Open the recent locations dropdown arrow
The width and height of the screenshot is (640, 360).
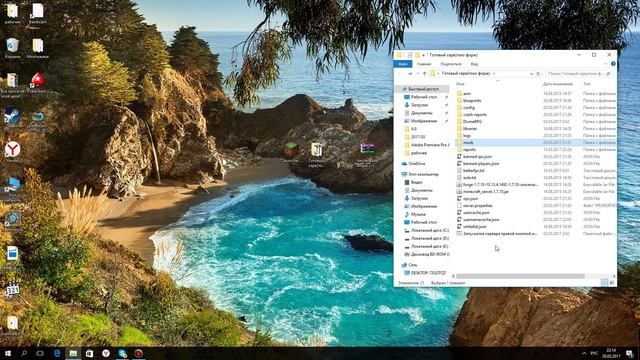coord(418,73)
